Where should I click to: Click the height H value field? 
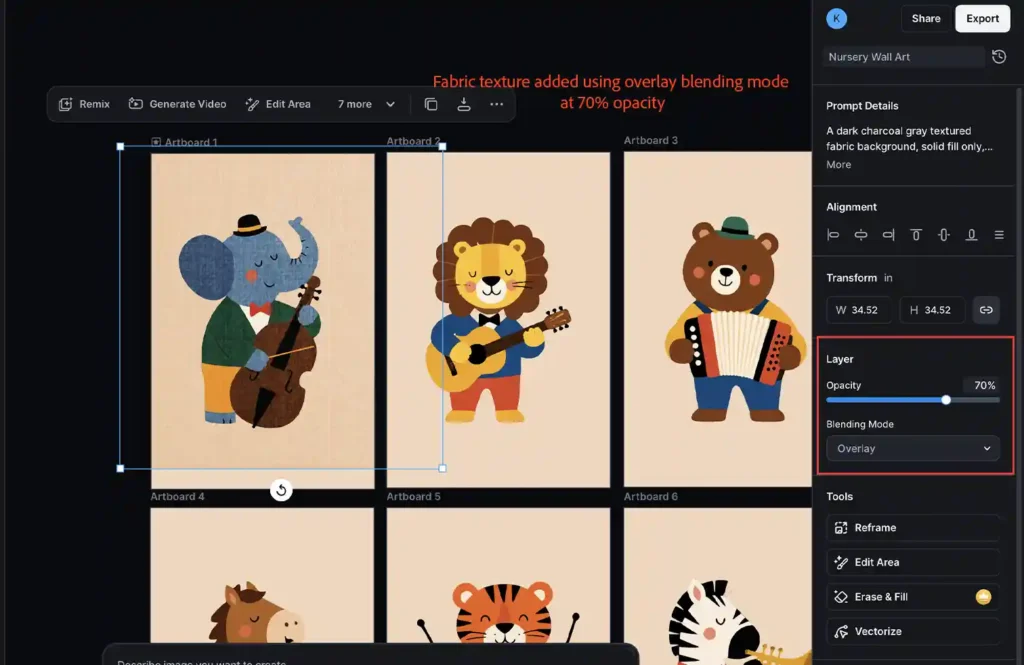click(932, 310)
